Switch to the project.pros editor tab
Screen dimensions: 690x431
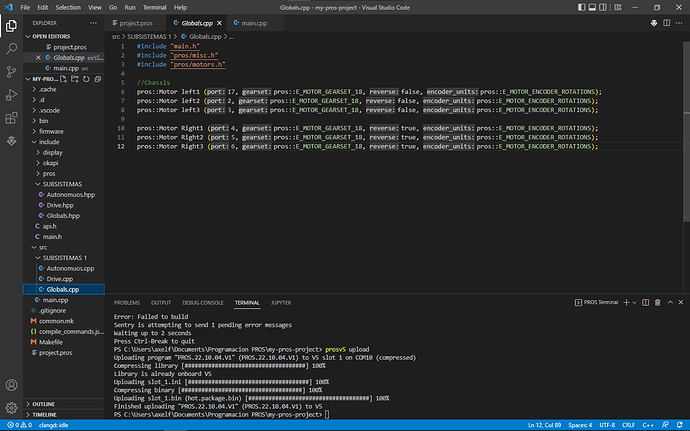[136, 23]
